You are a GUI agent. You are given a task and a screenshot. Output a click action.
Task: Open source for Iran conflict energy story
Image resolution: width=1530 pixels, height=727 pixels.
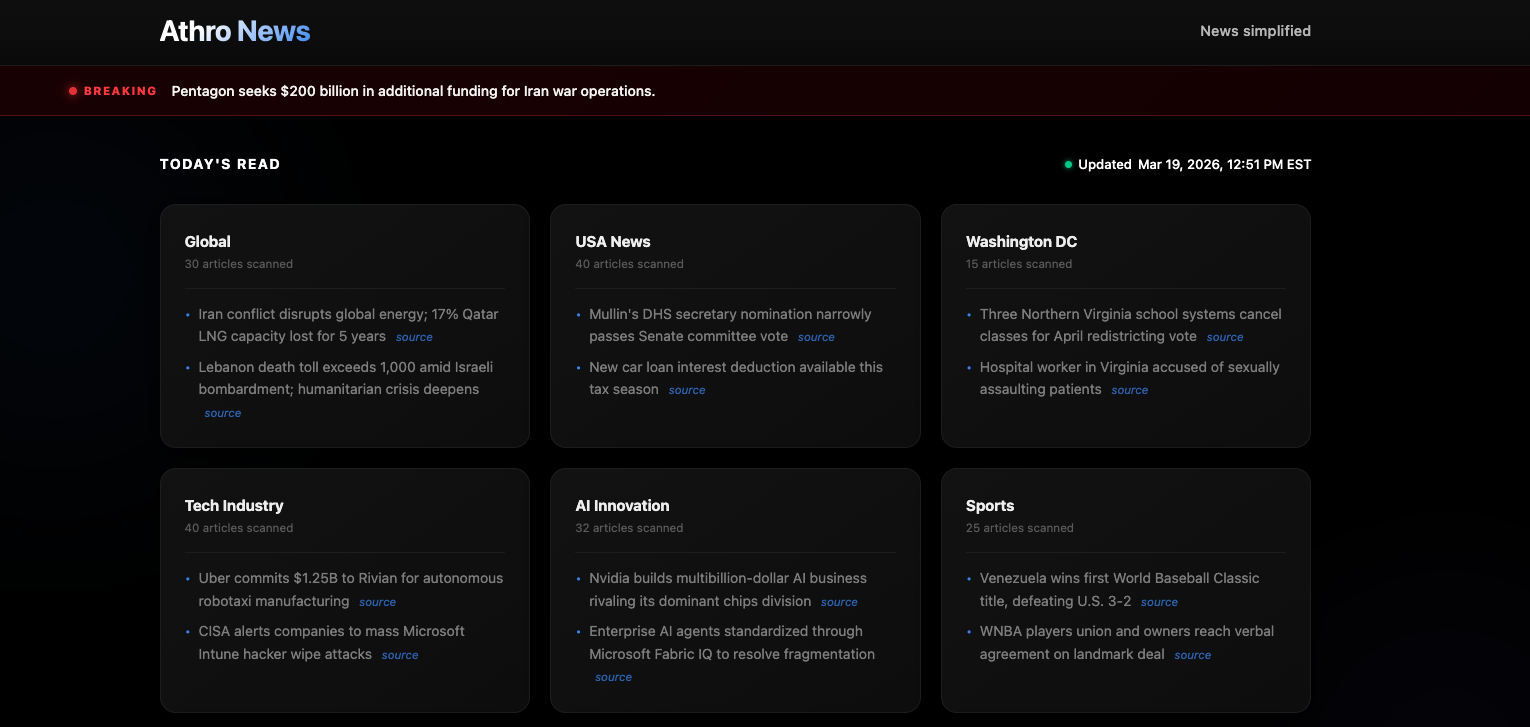pyautogui.click(x=414, y=338)
